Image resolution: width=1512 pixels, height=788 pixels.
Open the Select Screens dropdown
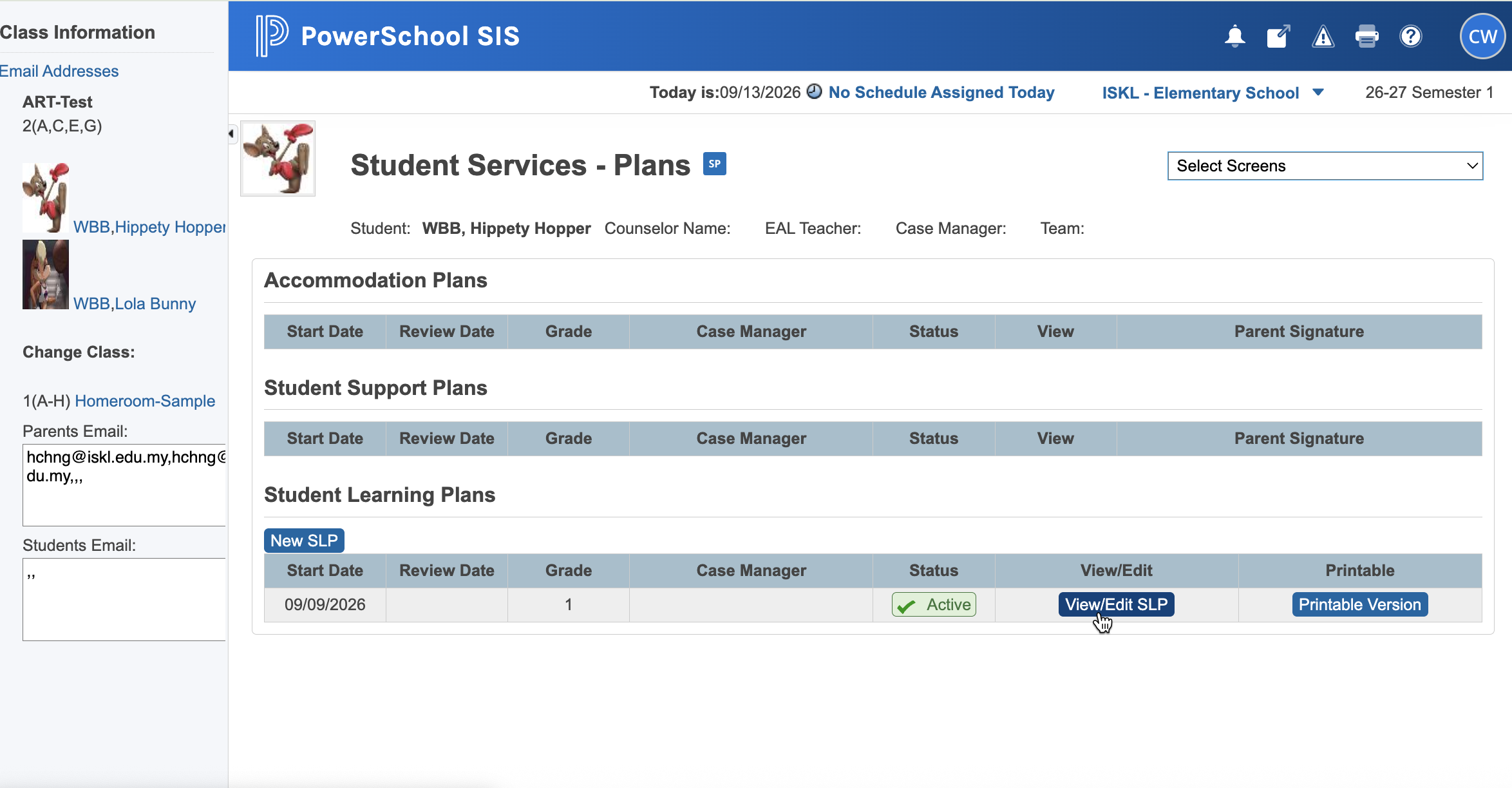coord(1325,166)
